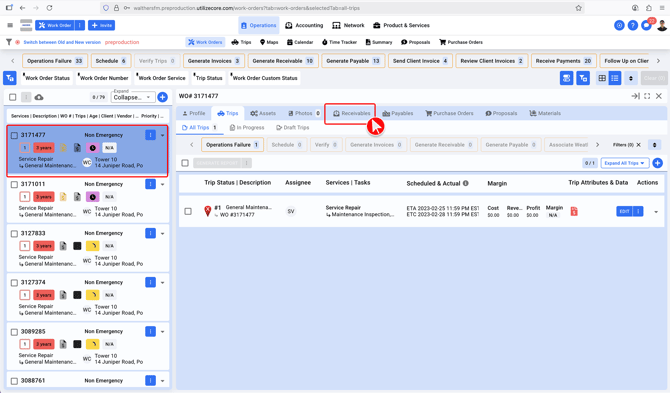Viewport: 670px width, 393px height.
Task: Click the blue filter settings button left of Work Order Status
Action: [x=10, y=78]
